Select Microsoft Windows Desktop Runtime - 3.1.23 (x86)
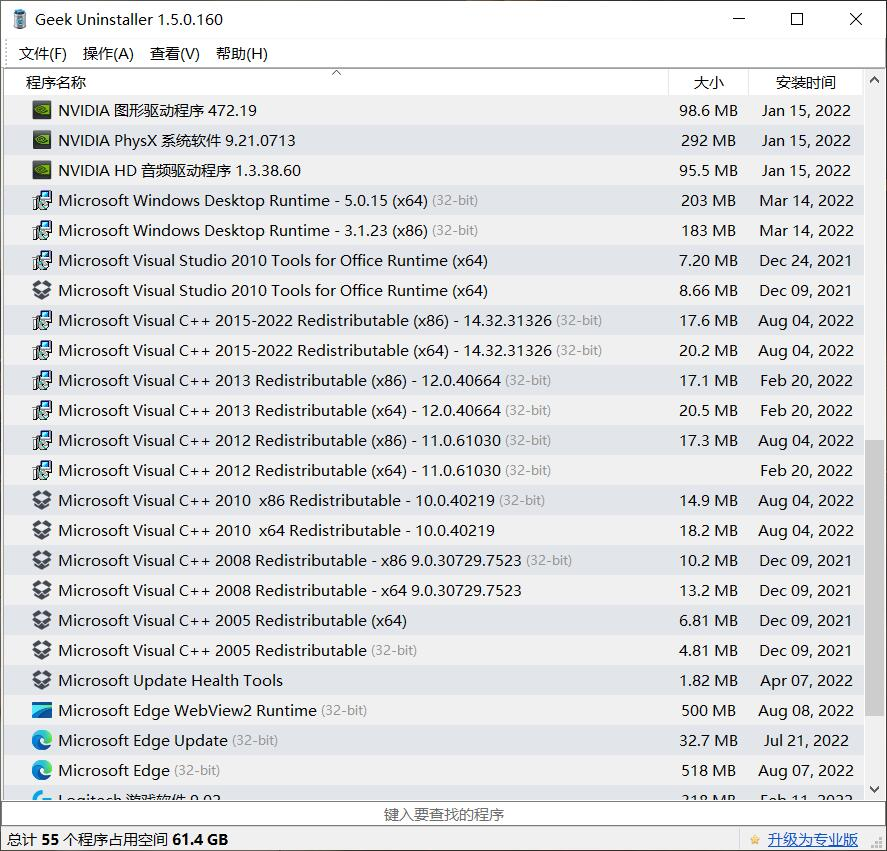This screenshot has width=887, height=851. point(243,230)
